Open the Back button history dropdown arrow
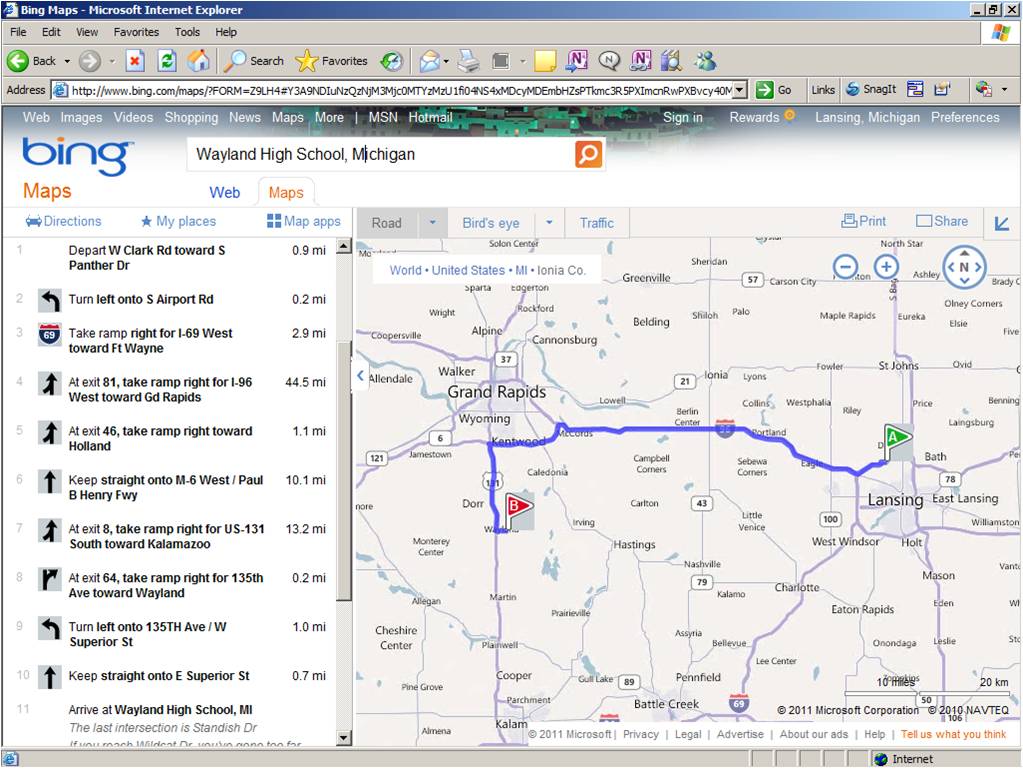1023x769 pixels. 67,61
